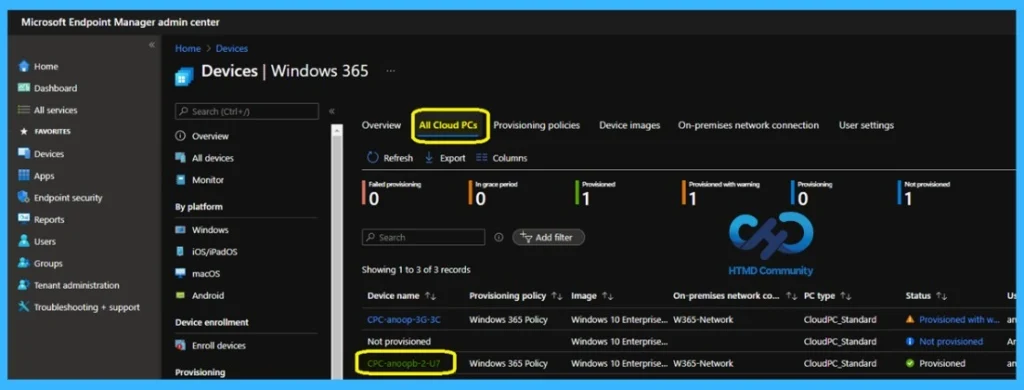1024x390 pixels.
Task: Sort by On-premises network column
Action: point(735,296)
